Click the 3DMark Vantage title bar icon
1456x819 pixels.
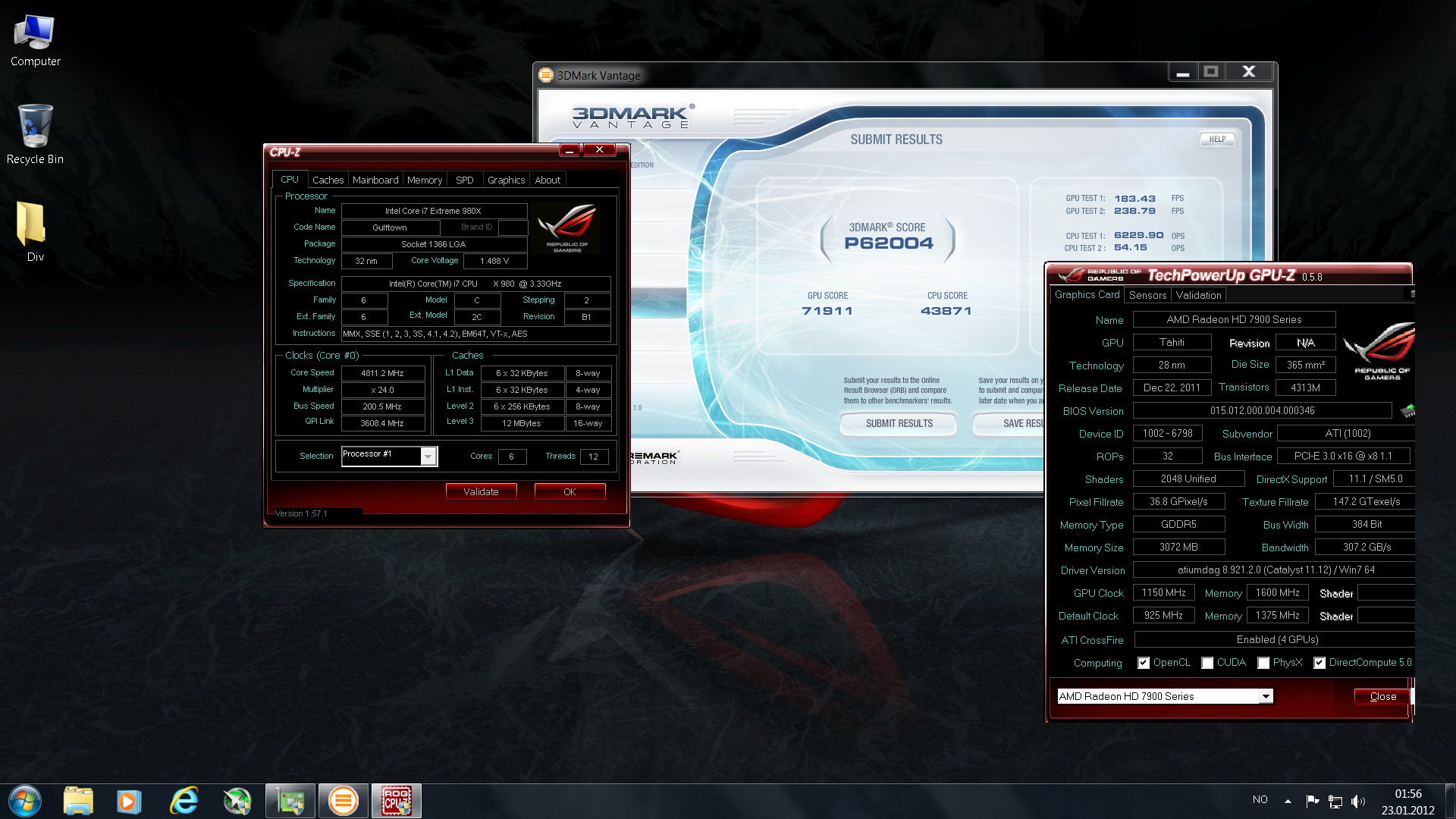coord(546,75)
